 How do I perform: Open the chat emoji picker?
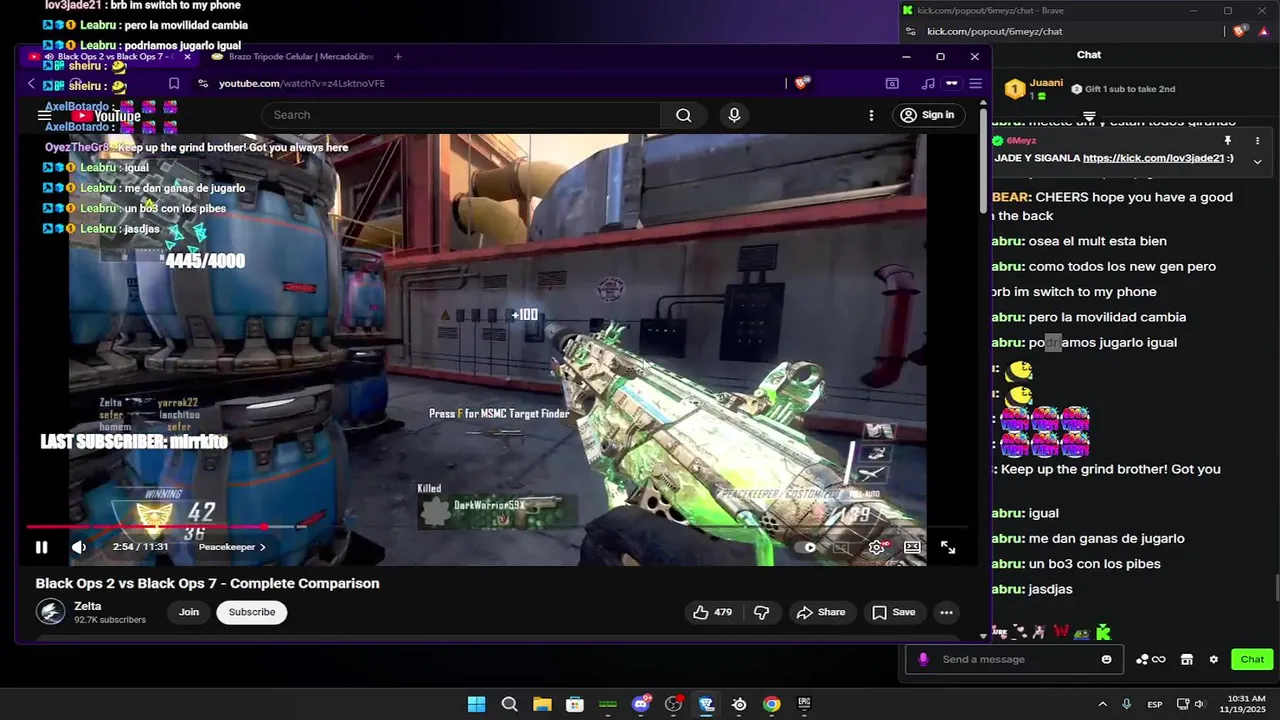[x=1106, y=659]
